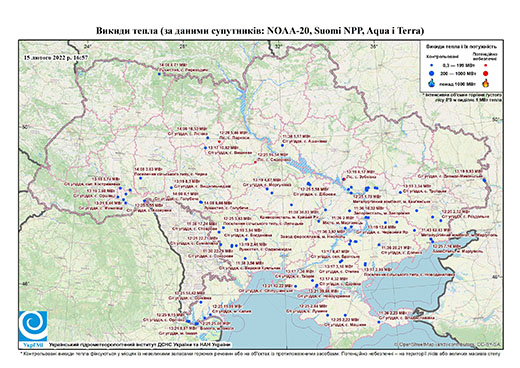Click the small blue dot in the legend
Image resolution: width=520 pixels, height=368 pixels.
432,65
